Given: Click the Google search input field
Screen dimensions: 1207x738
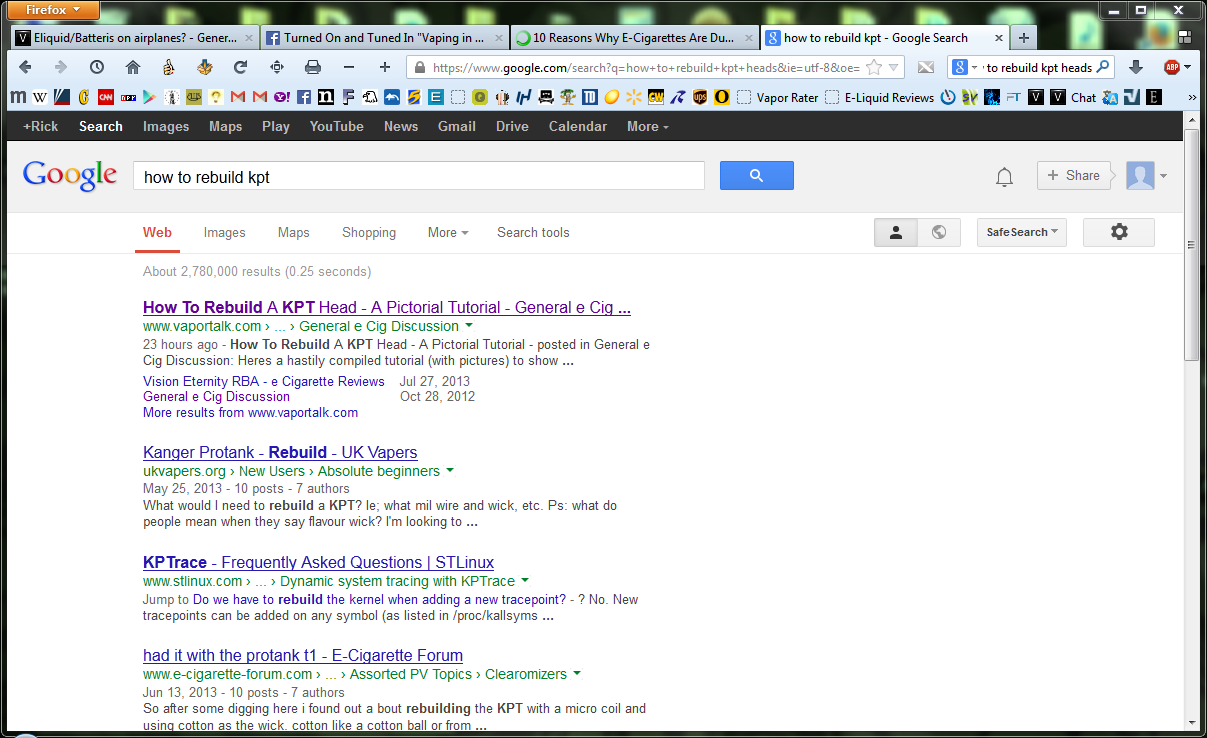Looking at the screenshot, I should (418, 176).
